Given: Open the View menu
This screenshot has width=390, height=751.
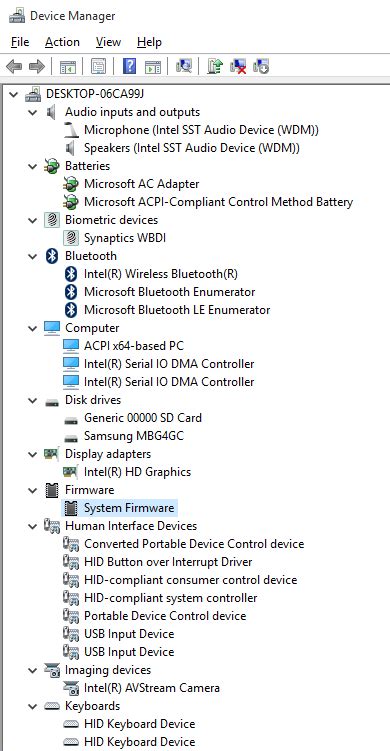Looking at the screenshot, I should tap(108, 42).
